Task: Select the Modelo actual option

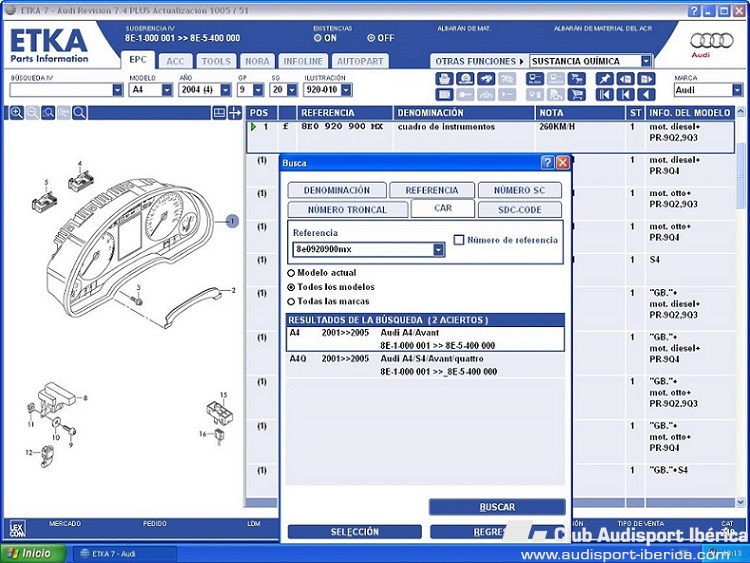Action: pyautogui.click(x=291, y=273)
